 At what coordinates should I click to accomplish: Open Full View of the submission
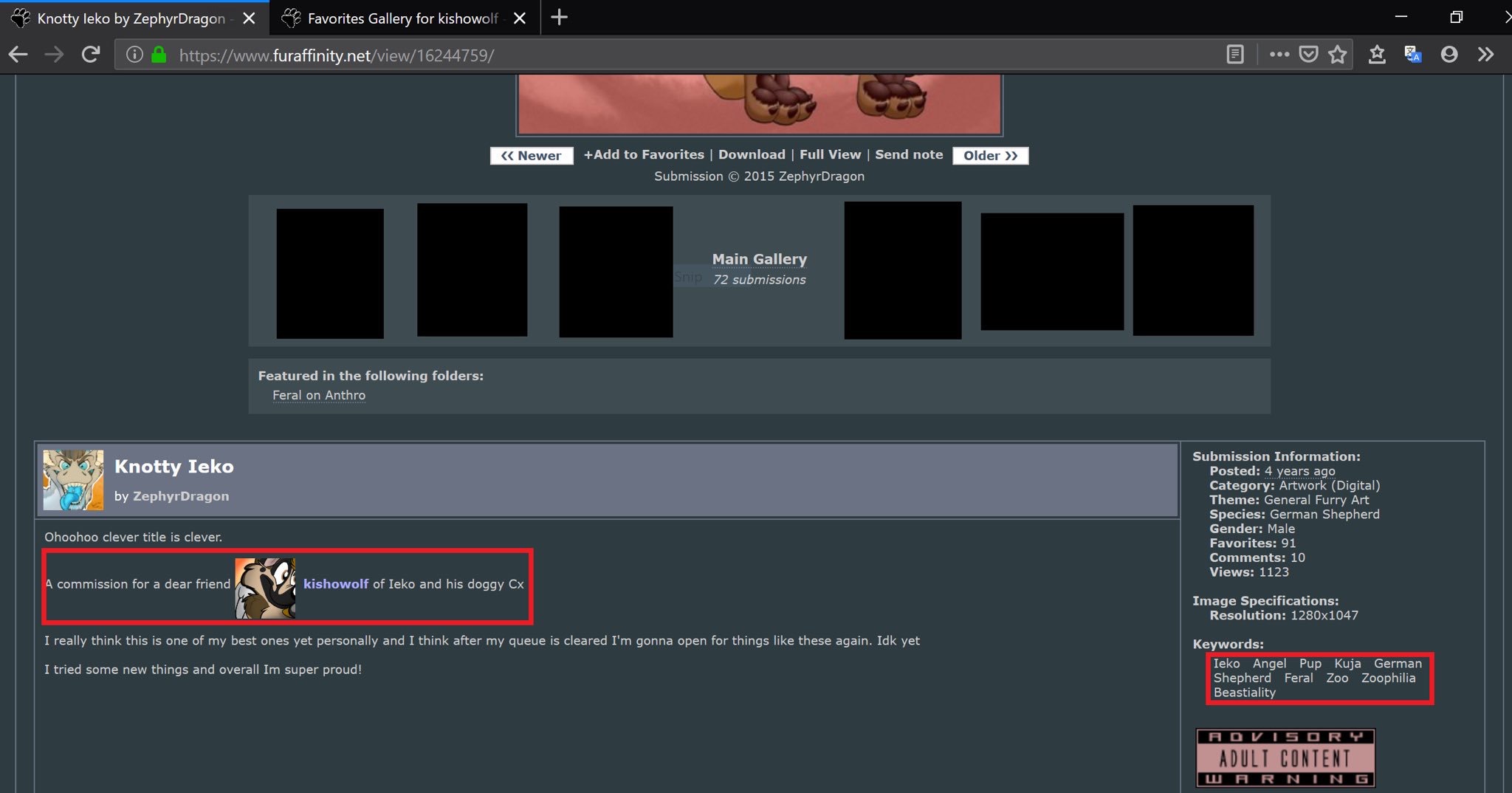[x=831, y=154]
